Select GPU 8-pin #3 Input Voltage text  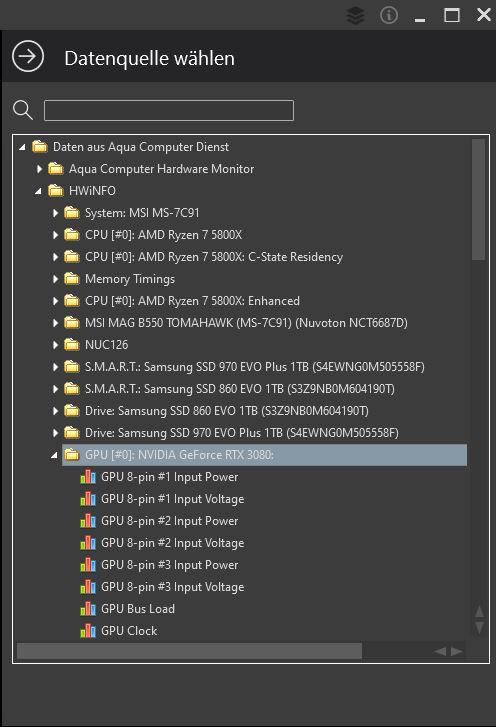click(x=172, y=587)
